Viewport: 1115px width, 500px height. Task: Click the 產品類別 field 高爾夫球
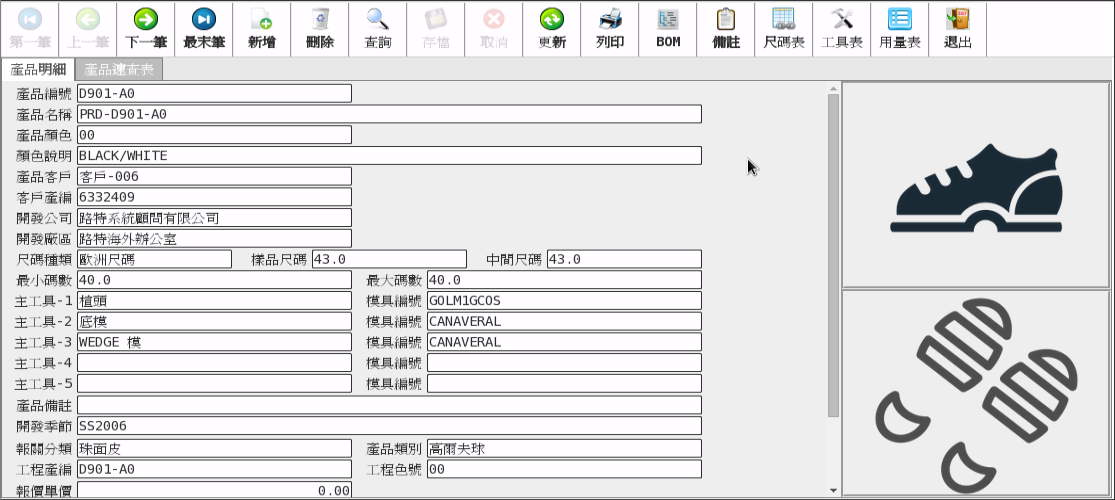pyautogui.click(x=564, y=448)
